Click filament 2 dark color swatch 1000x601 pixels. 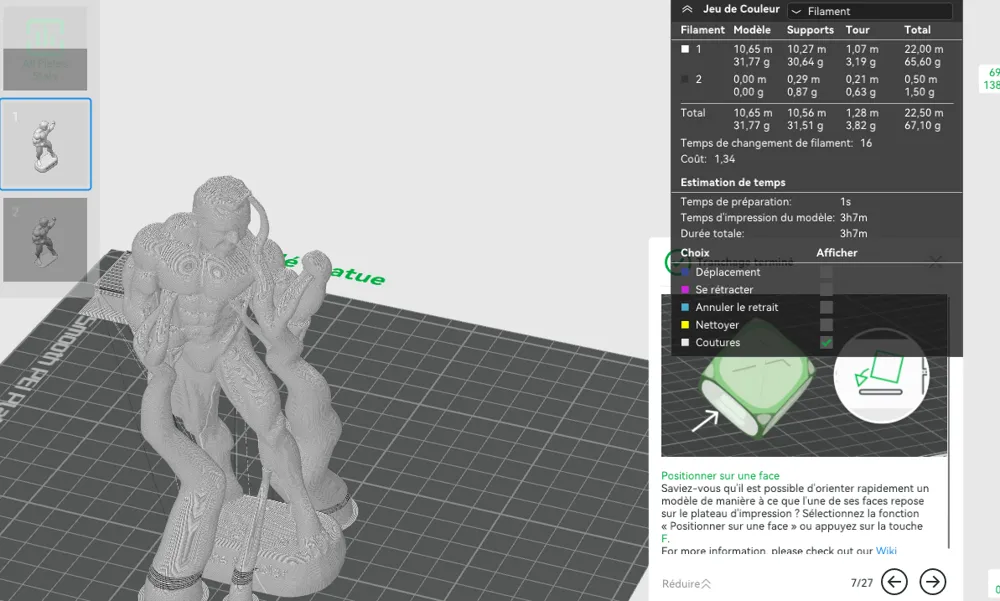pyautogui.click(x=685, y=79)
